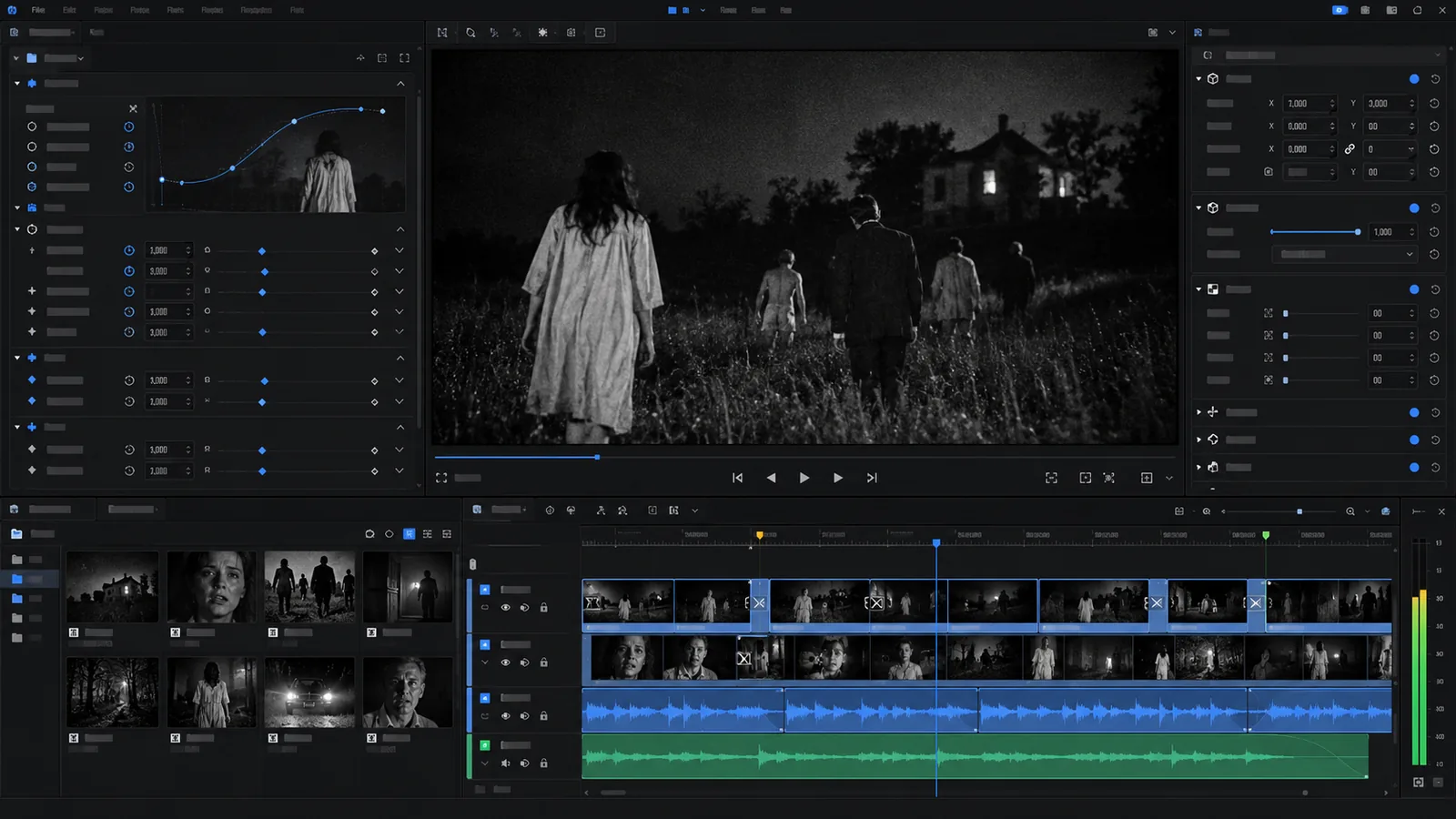Click the Y field showing 3,000 in inspector
The image size is (1456, 819).
(x=1389, y=104)
